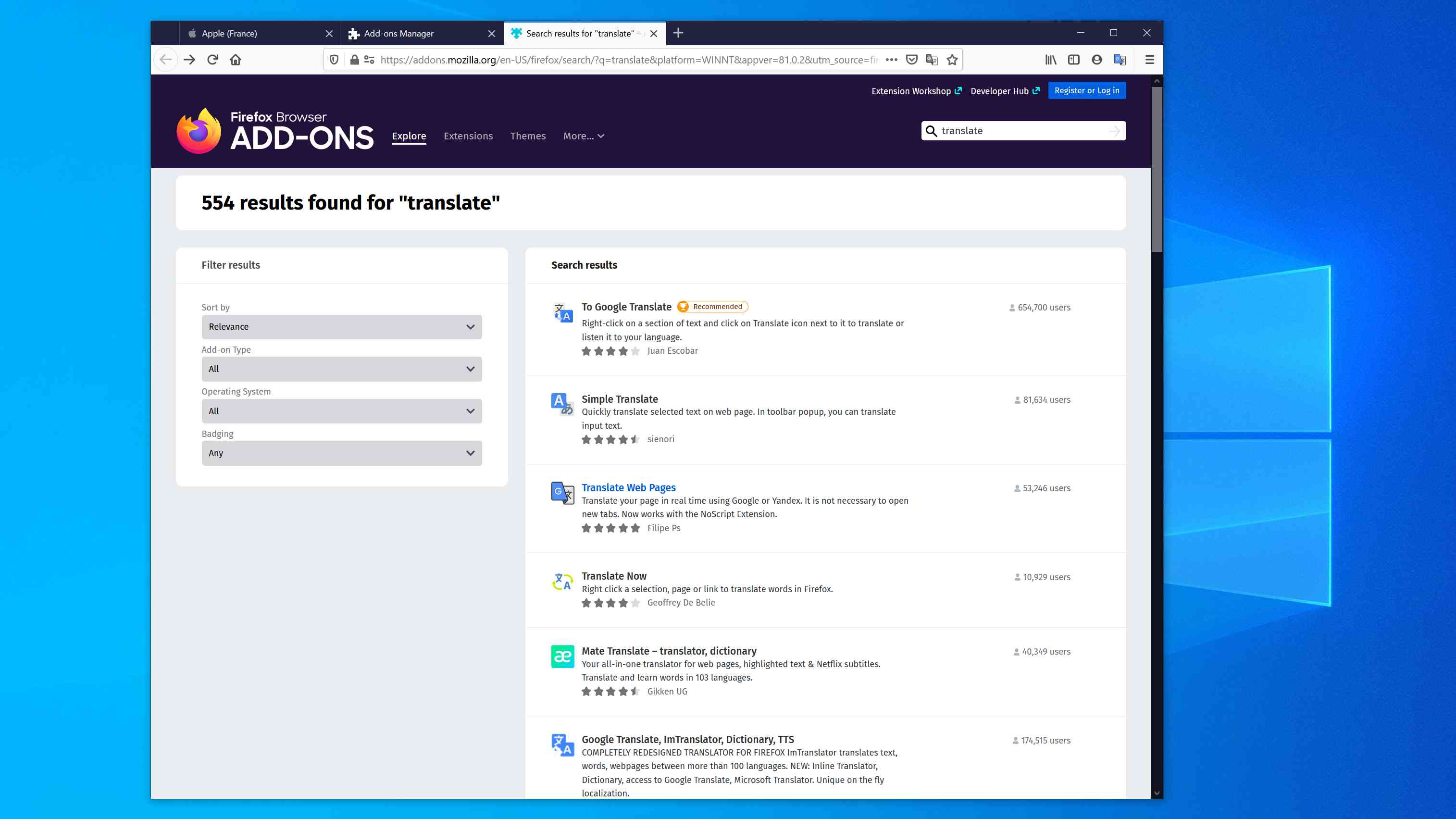The image size is (1456, 819).
Task: Open the Sort by Relevance dropdown
Action: [x=341, y=327]
